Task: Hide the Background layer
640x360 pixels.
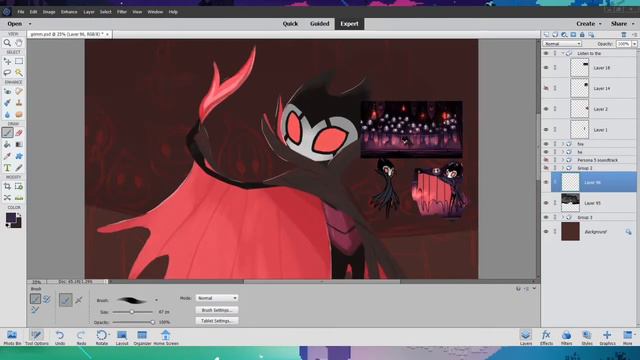Action: 546,231
